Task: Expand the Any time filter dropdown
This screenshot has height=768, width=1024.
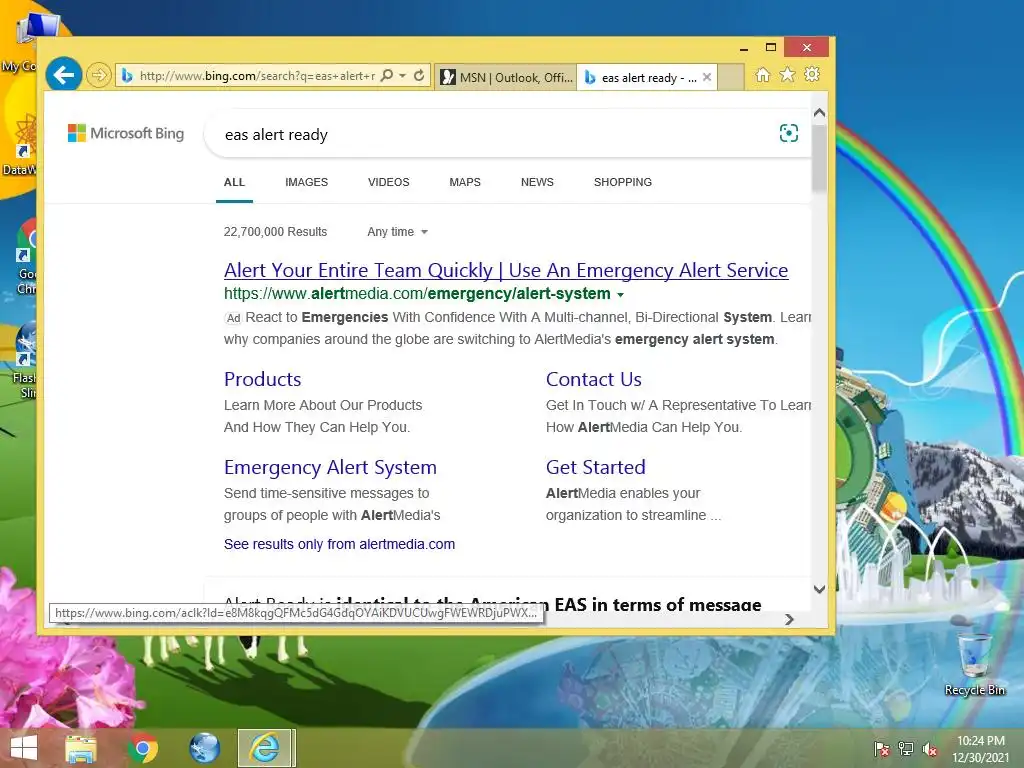Action: click(397, 232)
